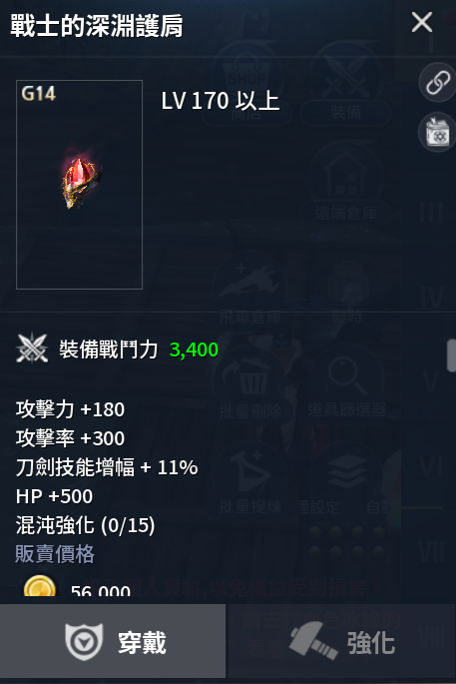Image resolution: width=456 pixels, height=684 pixels.
Task: Click the hammer icon on the 強化 button
Action: pos(314,641)
